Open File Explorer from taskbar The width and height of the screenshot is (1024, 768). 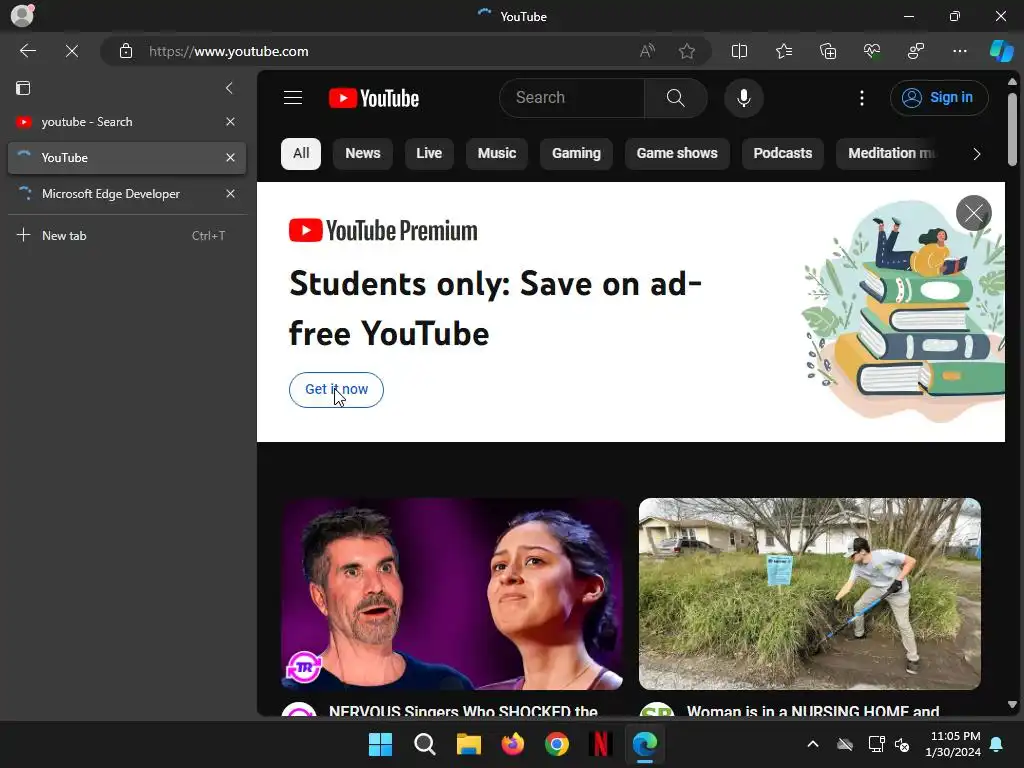pyautogui.click(x=468, y=744)
